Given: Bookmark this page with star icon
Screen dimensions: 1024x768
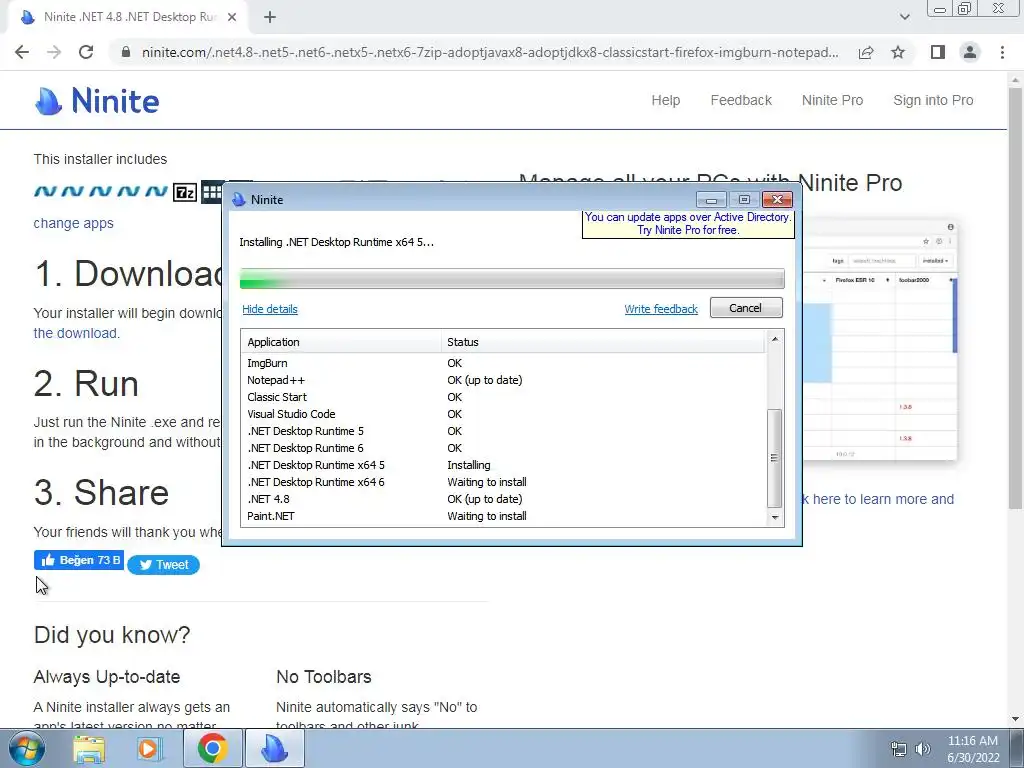Looking at the screenshot, I should [x=898, y=52].
